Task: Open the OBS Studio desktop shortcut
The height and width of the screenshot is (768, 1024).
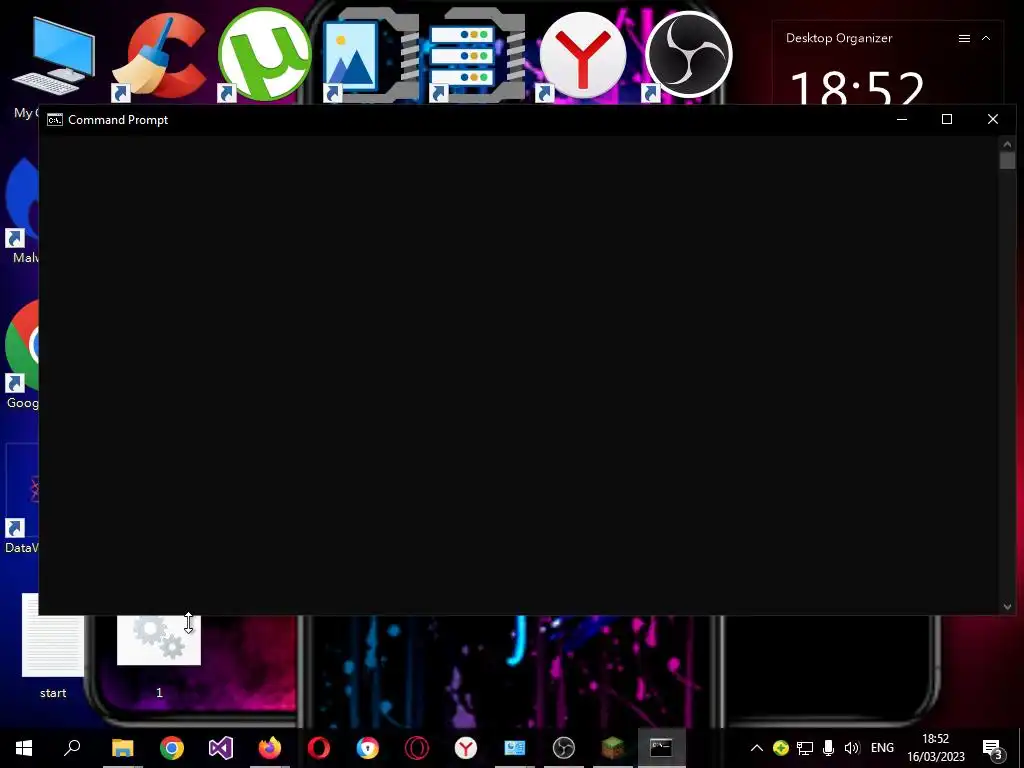Action: coord(688,55)
